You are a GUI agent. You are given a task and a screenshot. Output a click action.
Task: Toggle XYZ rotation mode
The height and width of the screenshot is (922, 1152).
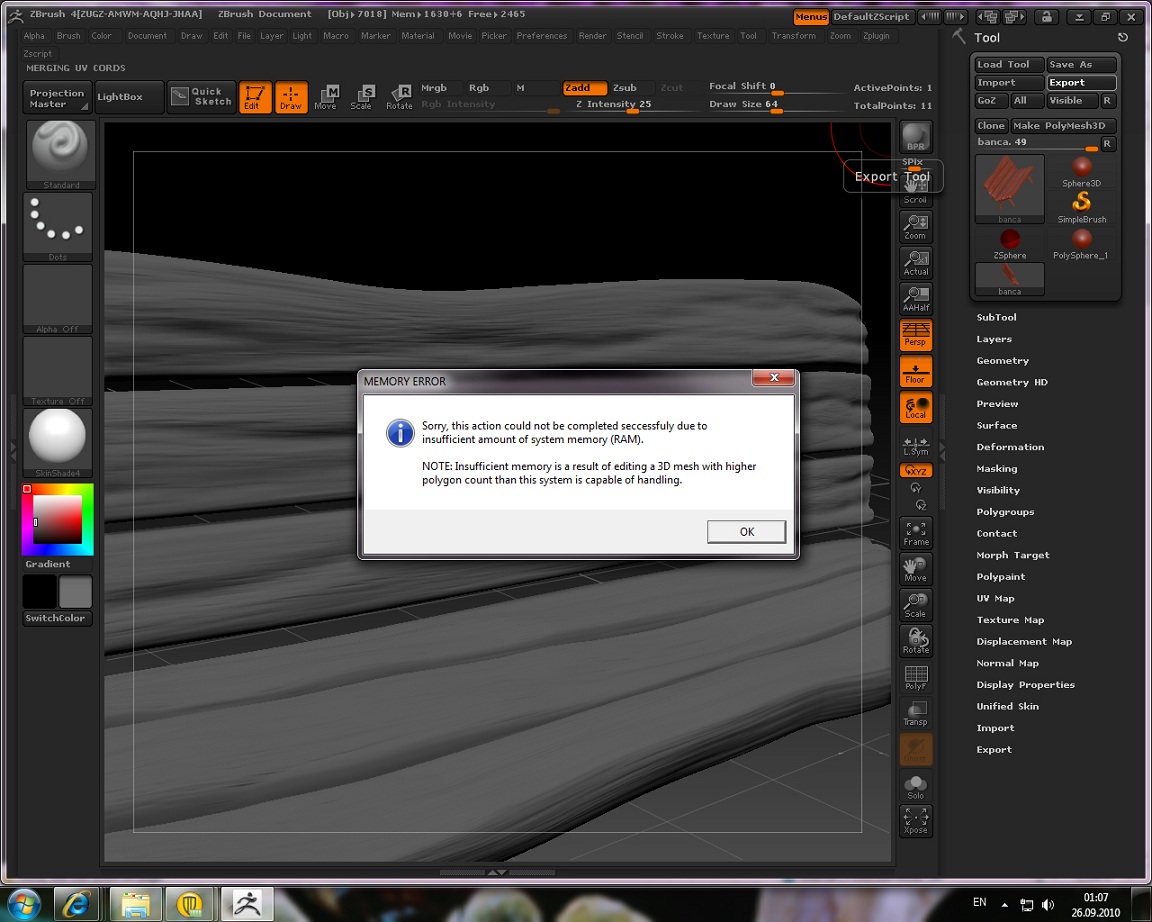[915, 471]
